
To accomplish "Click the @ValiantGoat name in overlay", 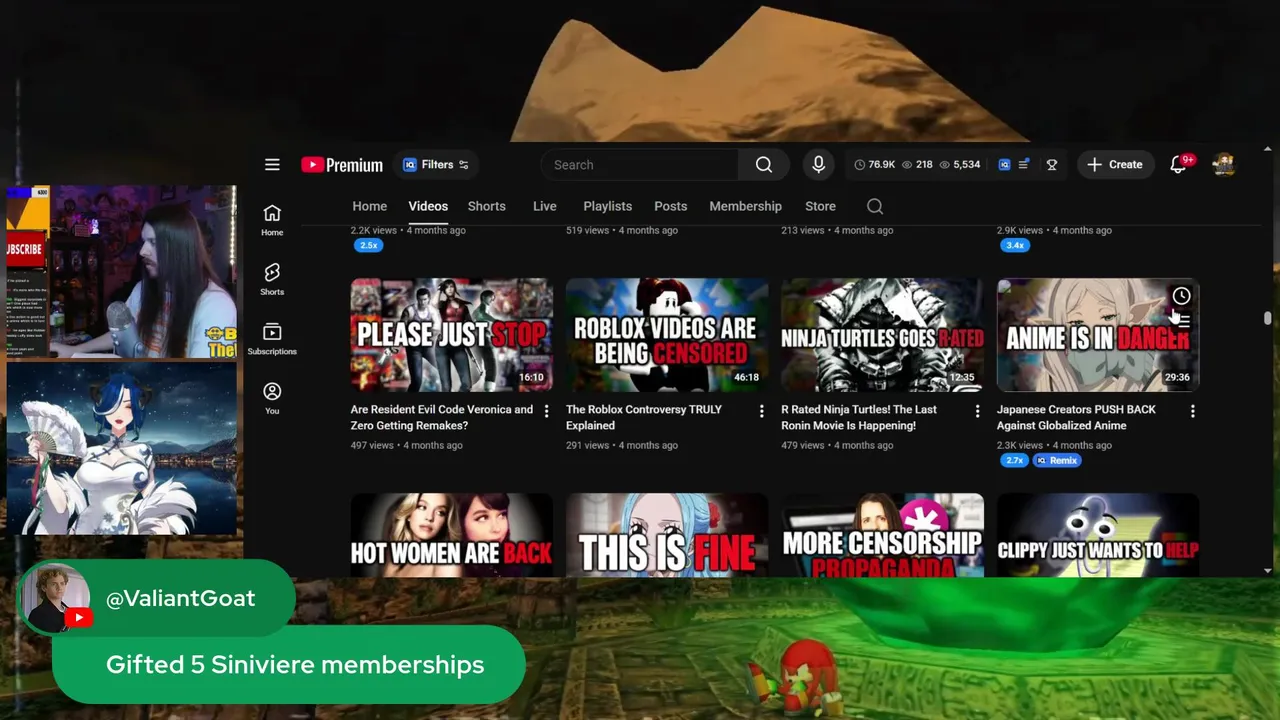I will tap(180, 598).
